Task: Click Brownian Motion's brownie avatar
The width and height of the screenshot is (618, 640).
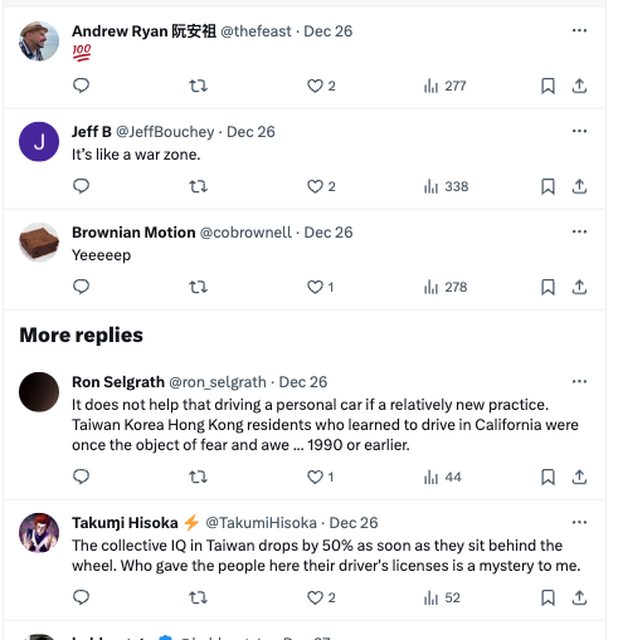Action: pos(39,243)
